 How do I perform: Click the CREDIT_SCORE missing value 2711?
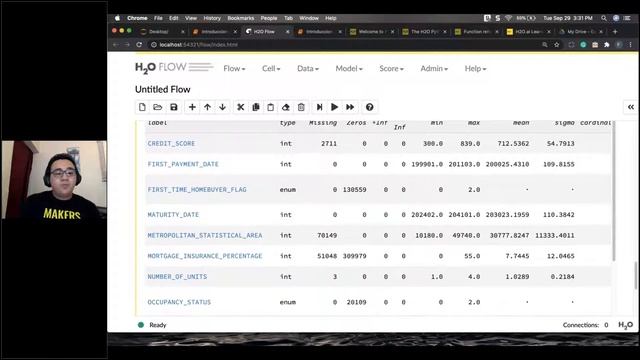pos(329,144)
